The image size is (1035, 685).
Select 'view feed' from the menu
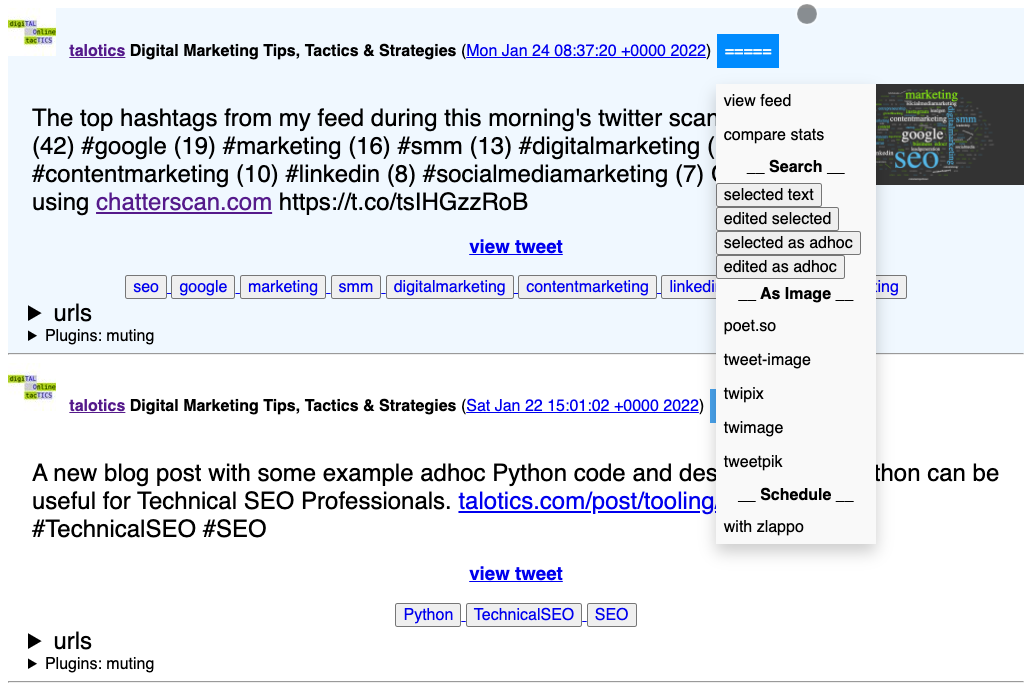pyautogui.click(x=757, y=101)
